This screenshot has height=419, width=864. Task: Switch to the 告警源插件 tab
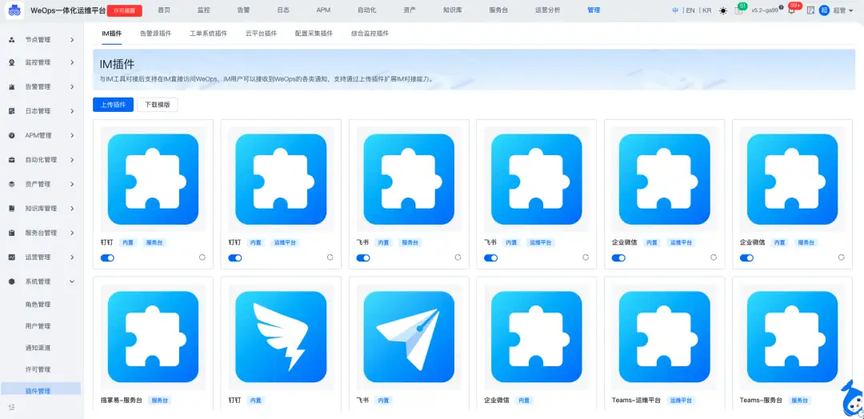click(155, 34)
